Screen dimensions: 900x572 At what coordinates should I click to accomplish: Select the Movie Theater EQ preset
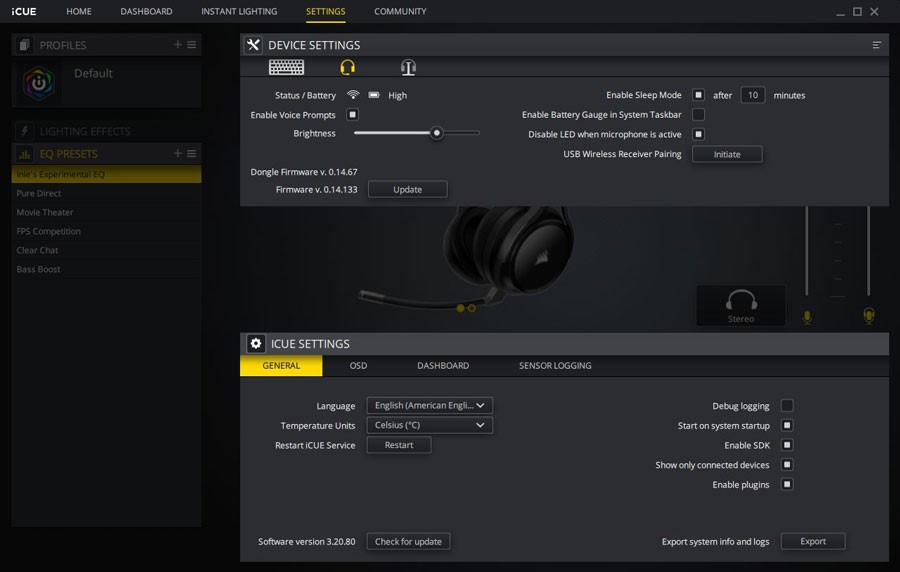pyautogui.click(x=106, y=212)
